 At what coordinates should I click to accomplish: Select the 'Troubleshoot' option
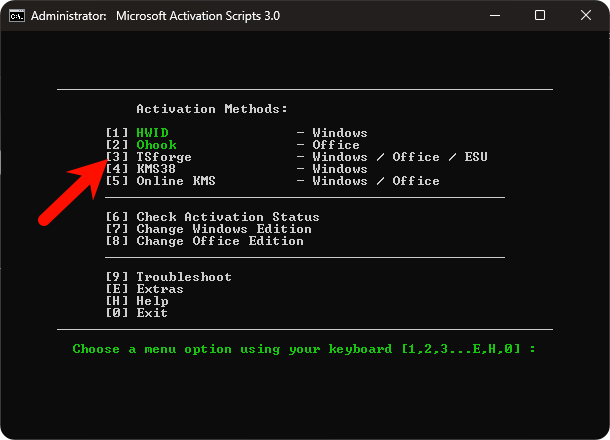(184, 277)
